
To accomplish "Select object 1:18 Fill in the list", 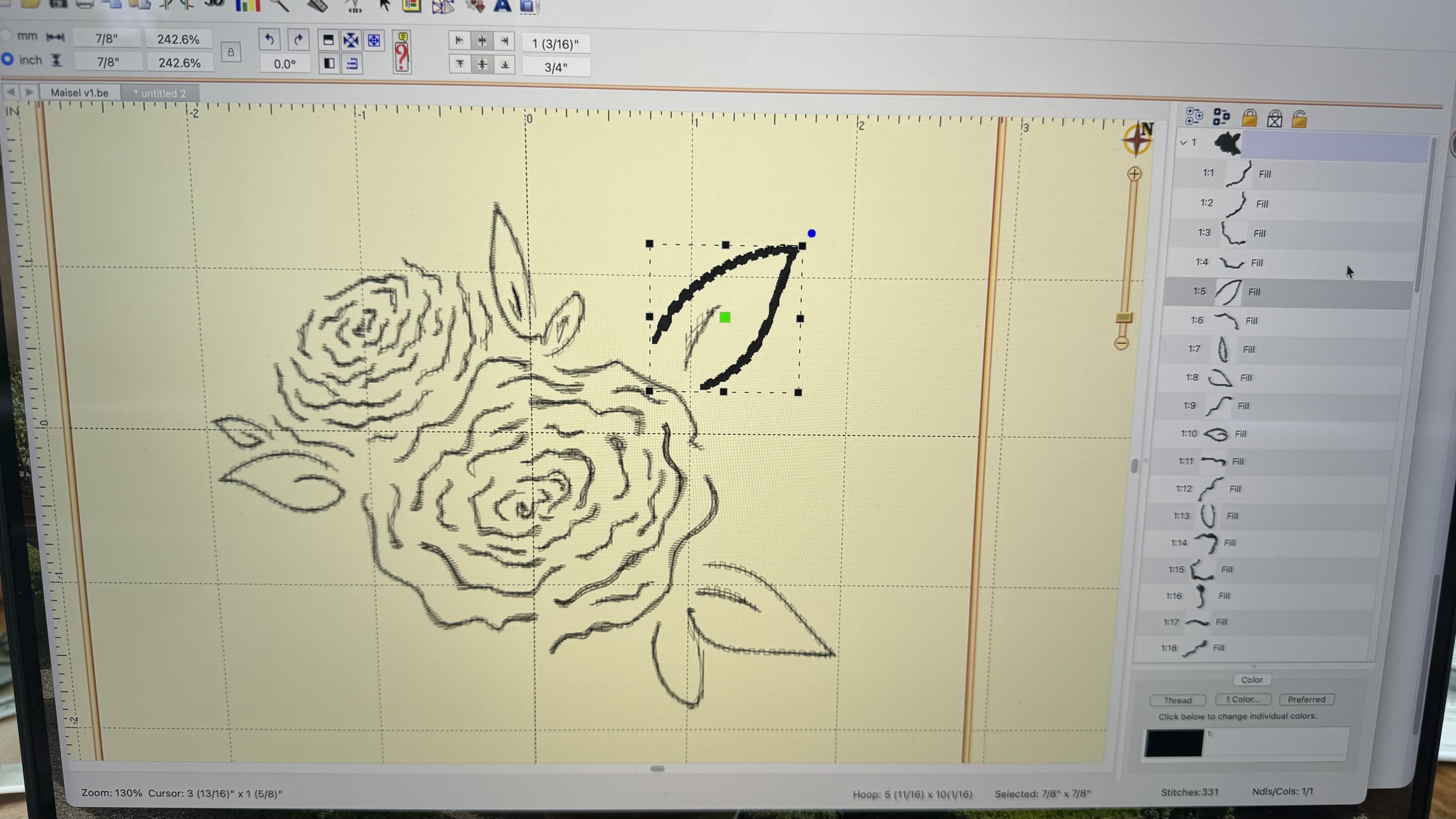I will pos(1254,648).
